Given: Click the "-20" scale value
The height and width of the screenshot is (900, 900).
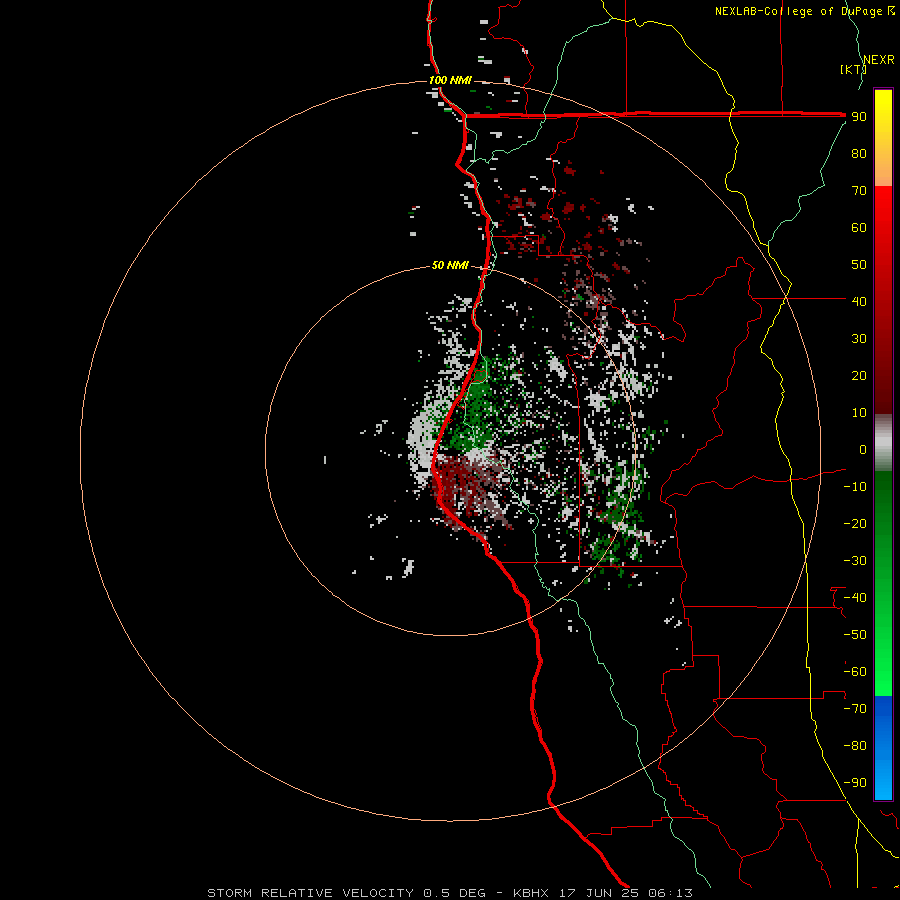Looking at the screenshot, I should 855,523.
